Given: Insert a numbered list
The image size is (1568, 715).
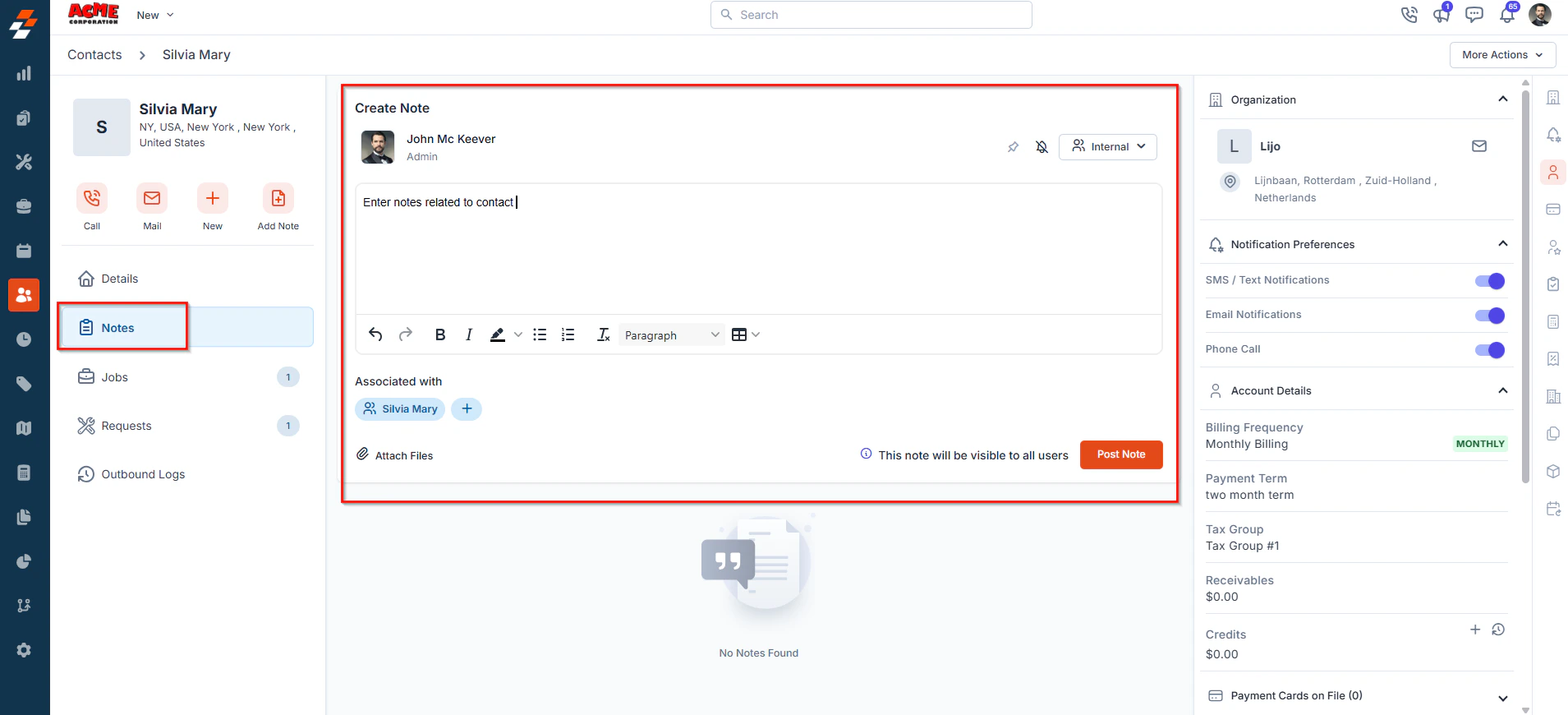Looking at the screenshot, I should click(x=568, y=334).
